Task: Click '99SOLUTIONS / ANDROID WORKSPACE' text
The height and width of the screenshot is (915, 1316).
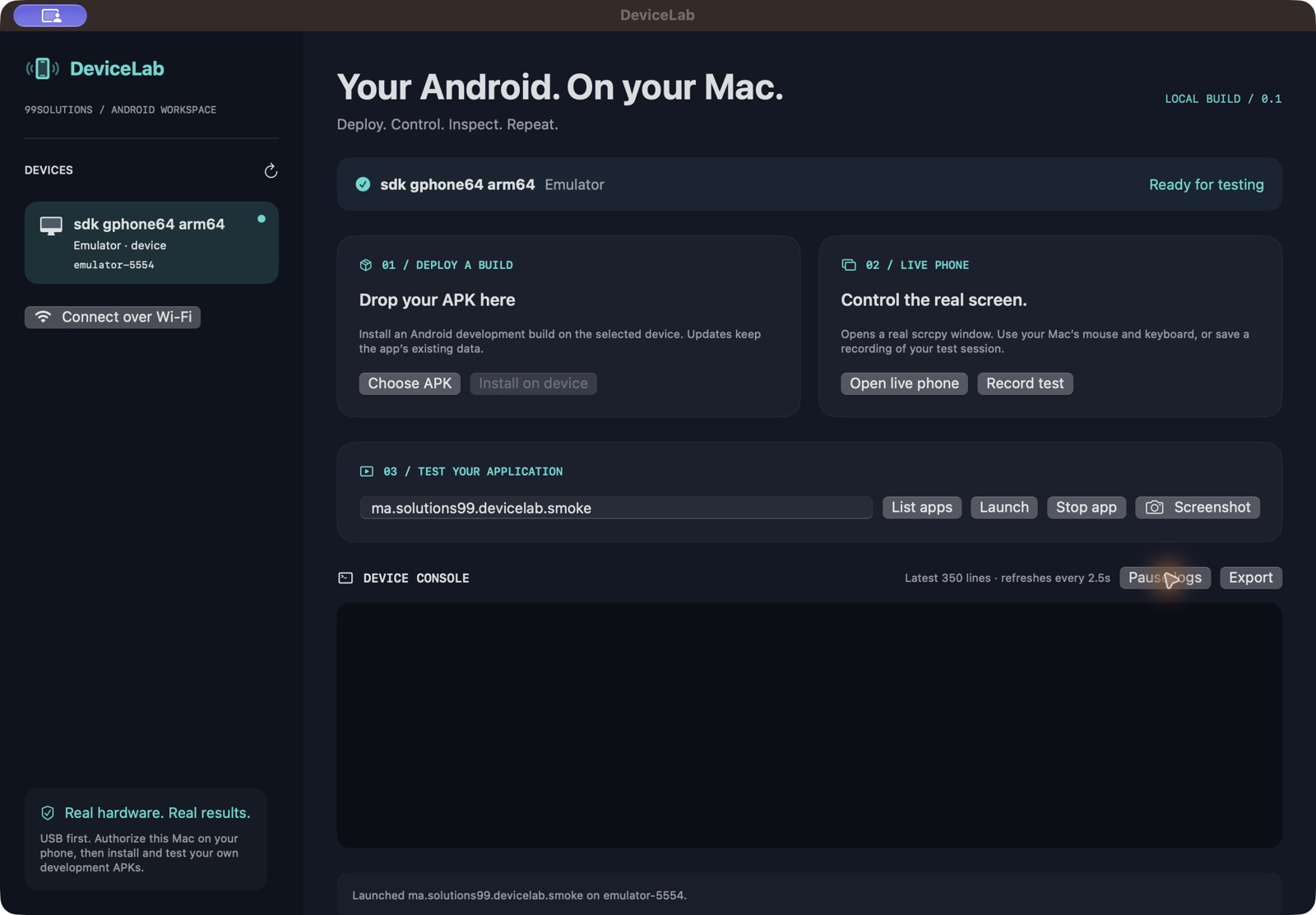Action: (x=120, y=109)
